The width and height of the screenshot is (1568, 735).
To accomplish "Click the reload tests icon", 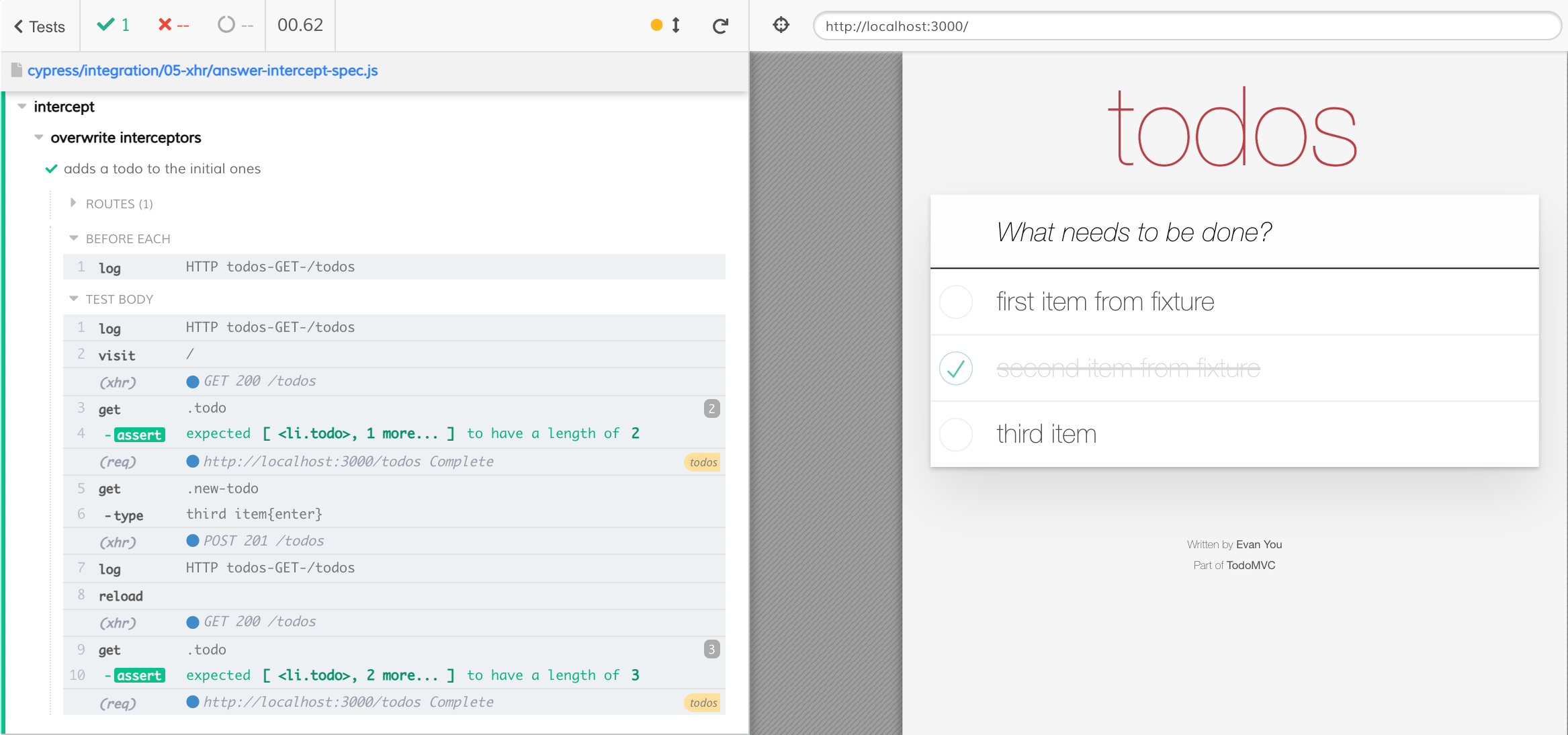I will tap(720, 26).
